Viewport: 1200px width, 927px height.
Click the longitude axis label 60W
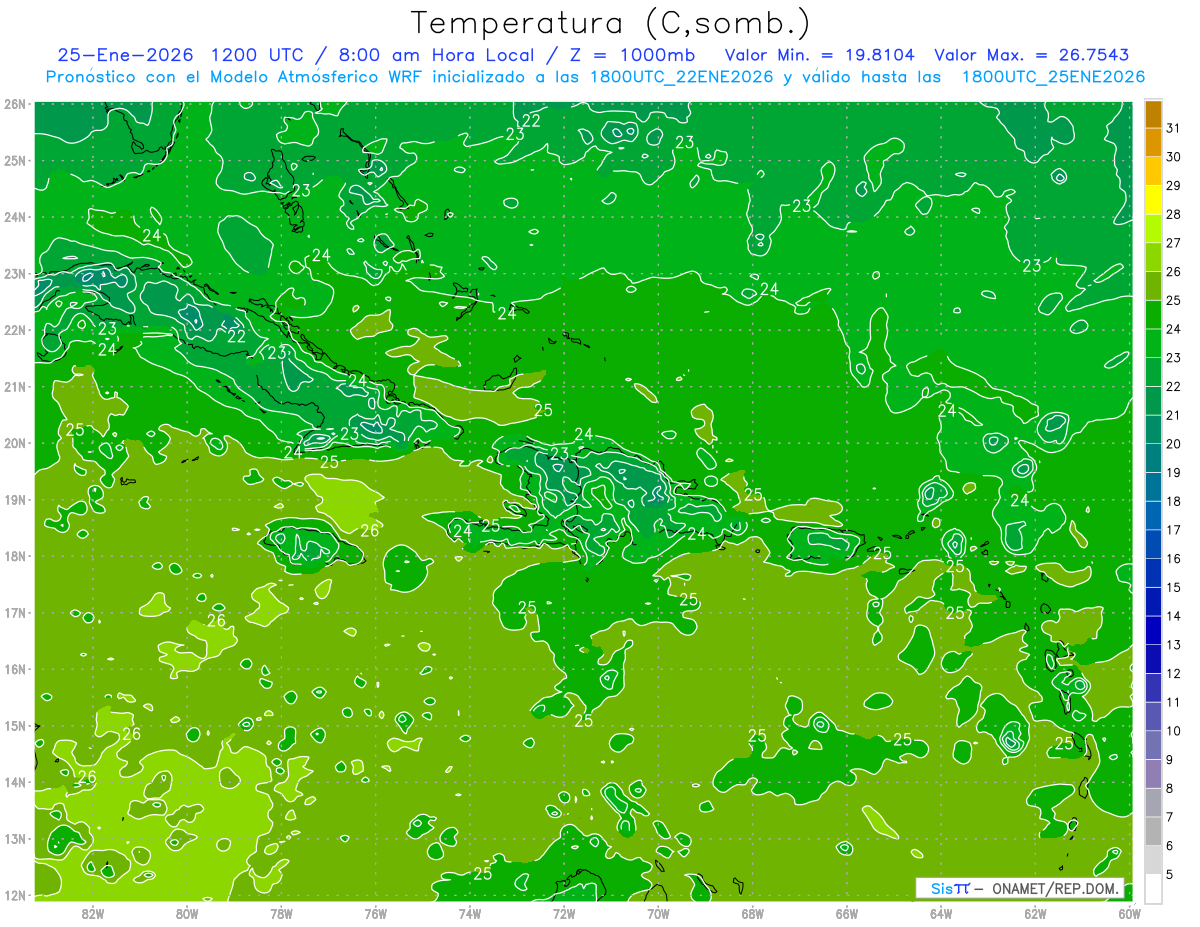tap(1129, 913)
